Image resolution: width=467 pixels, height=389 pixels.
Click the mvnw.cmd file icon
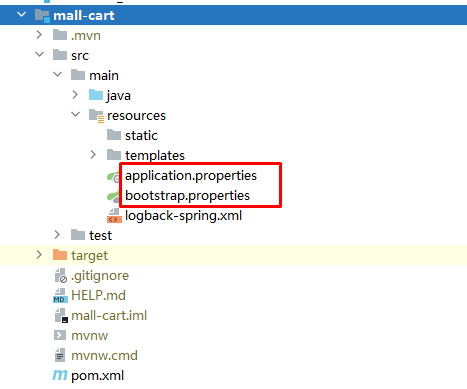[x=60, y=355]
